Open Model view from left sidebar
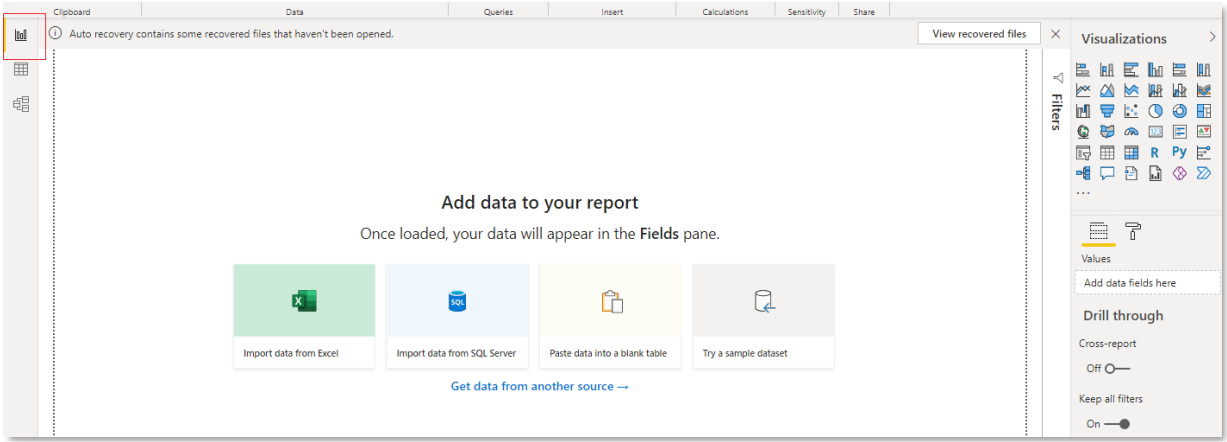 (x=21, y=103)
